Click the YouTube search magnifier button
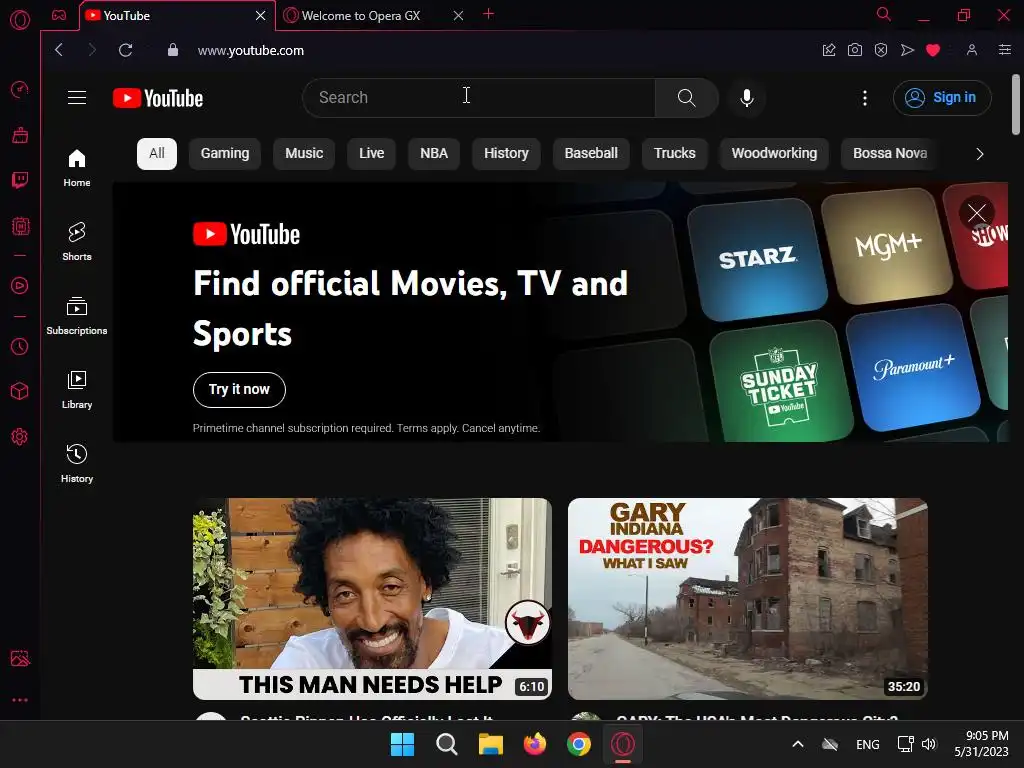 click(686, 98)
